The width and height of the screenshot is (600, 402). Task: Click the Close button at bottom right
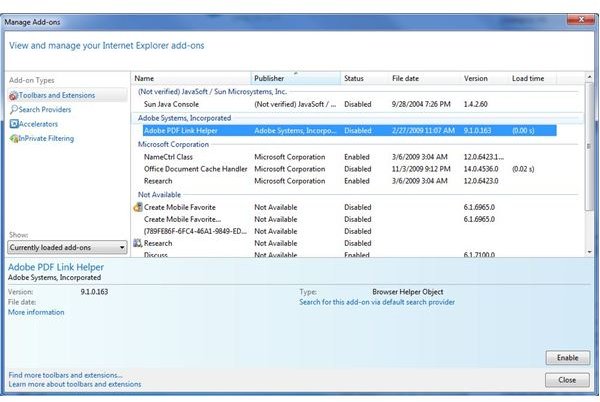tap(567, 380)
